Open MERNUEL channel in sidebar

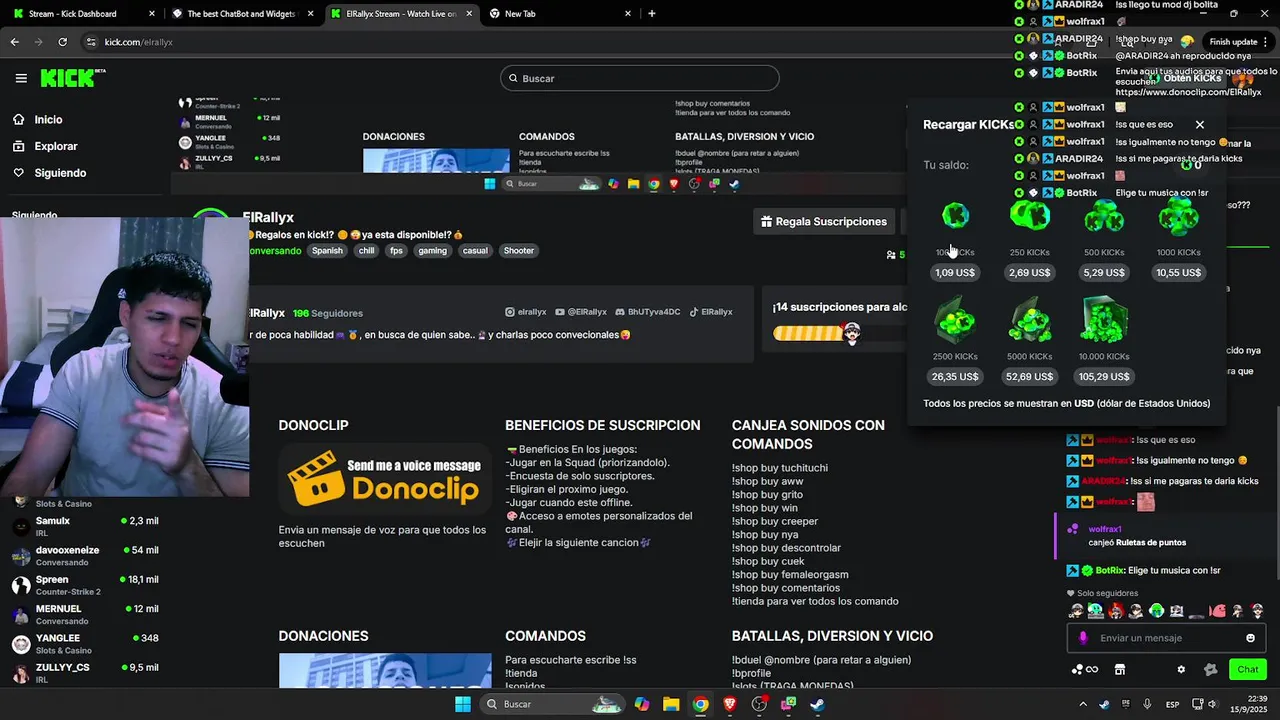85,614
